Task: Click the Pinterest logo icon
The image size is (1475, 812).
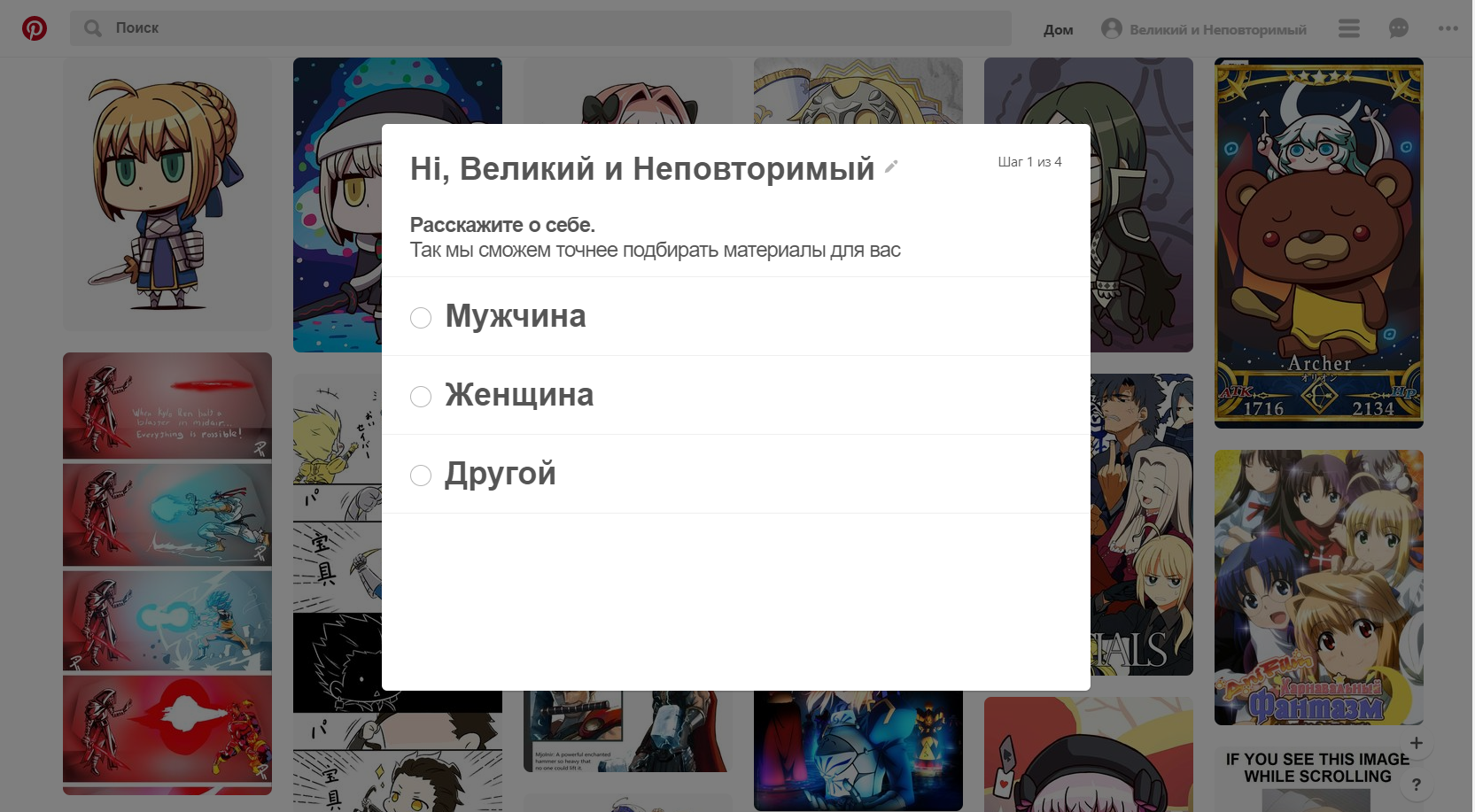Action: point(35,28)
